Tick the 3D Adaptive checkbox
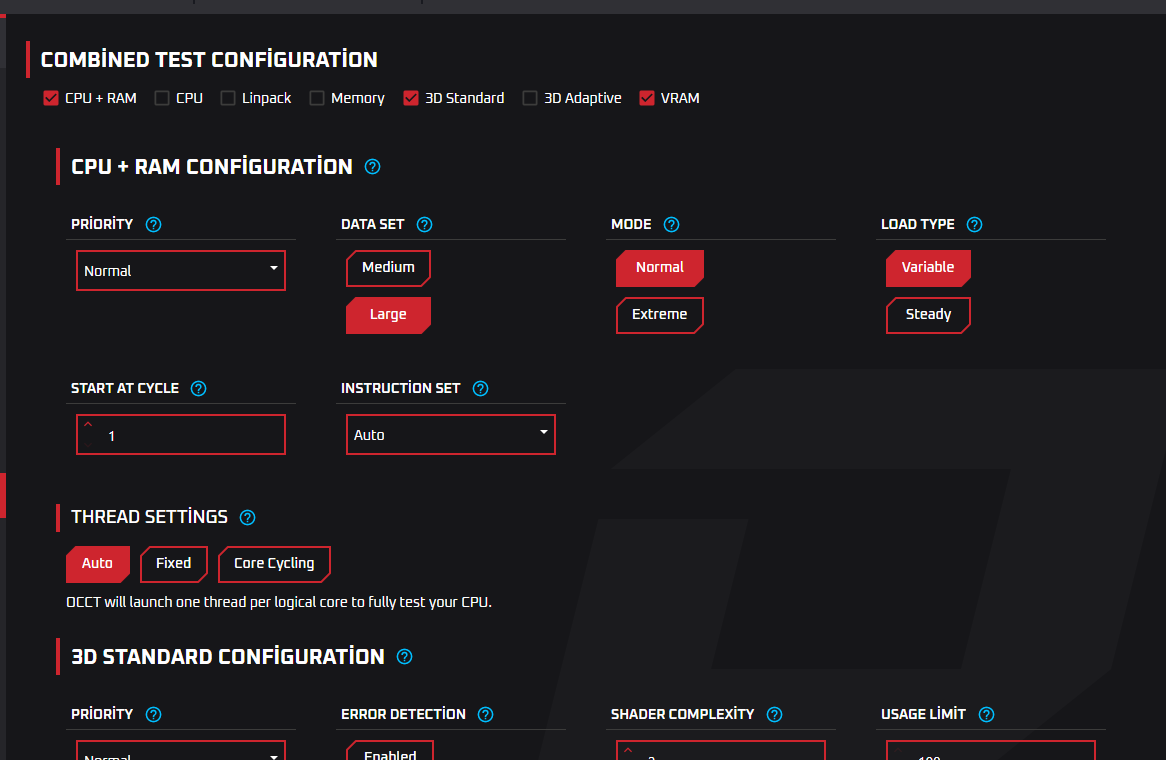This screenshot has height=760, width=1166. [x=530, y=98]
